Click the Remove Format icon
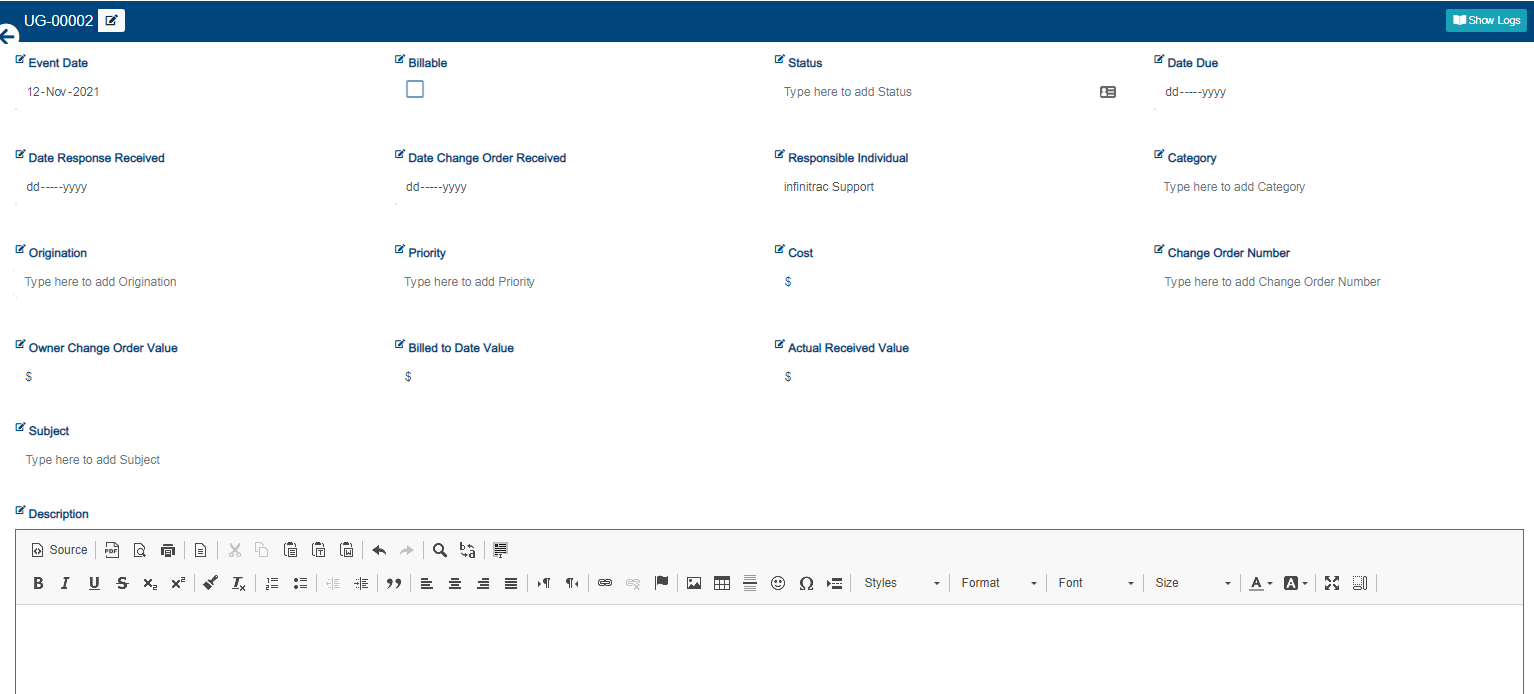1534x694 pixels. 239,583
